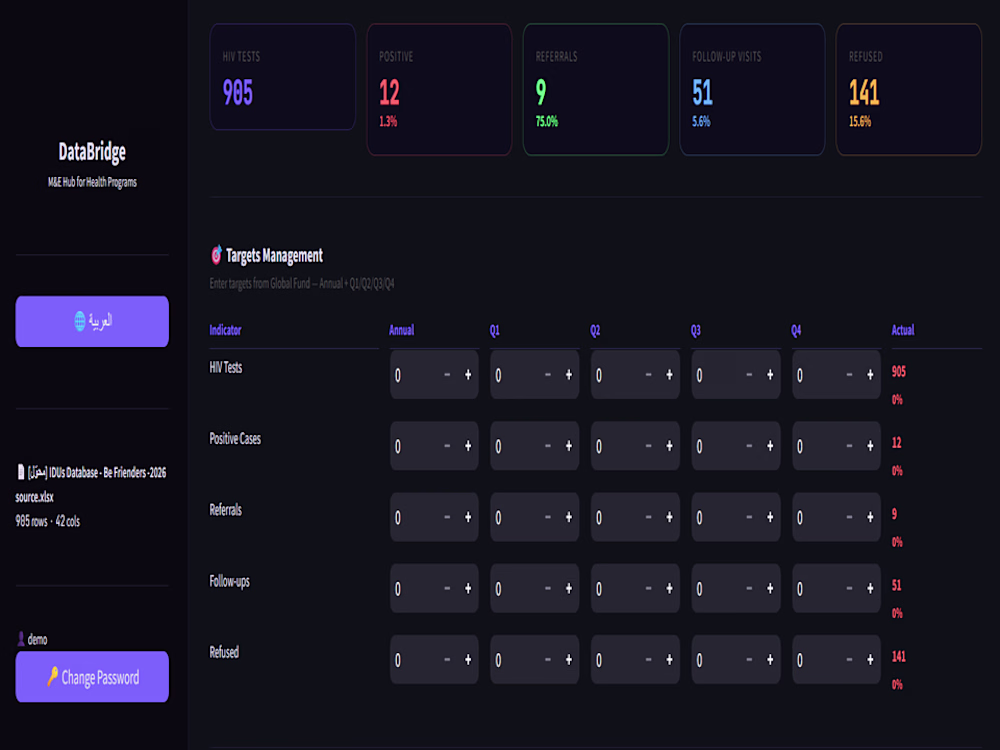The image size is (1000, 750).
Task: Increment Positive Cases Q1 target
Action: coord(569,446)
